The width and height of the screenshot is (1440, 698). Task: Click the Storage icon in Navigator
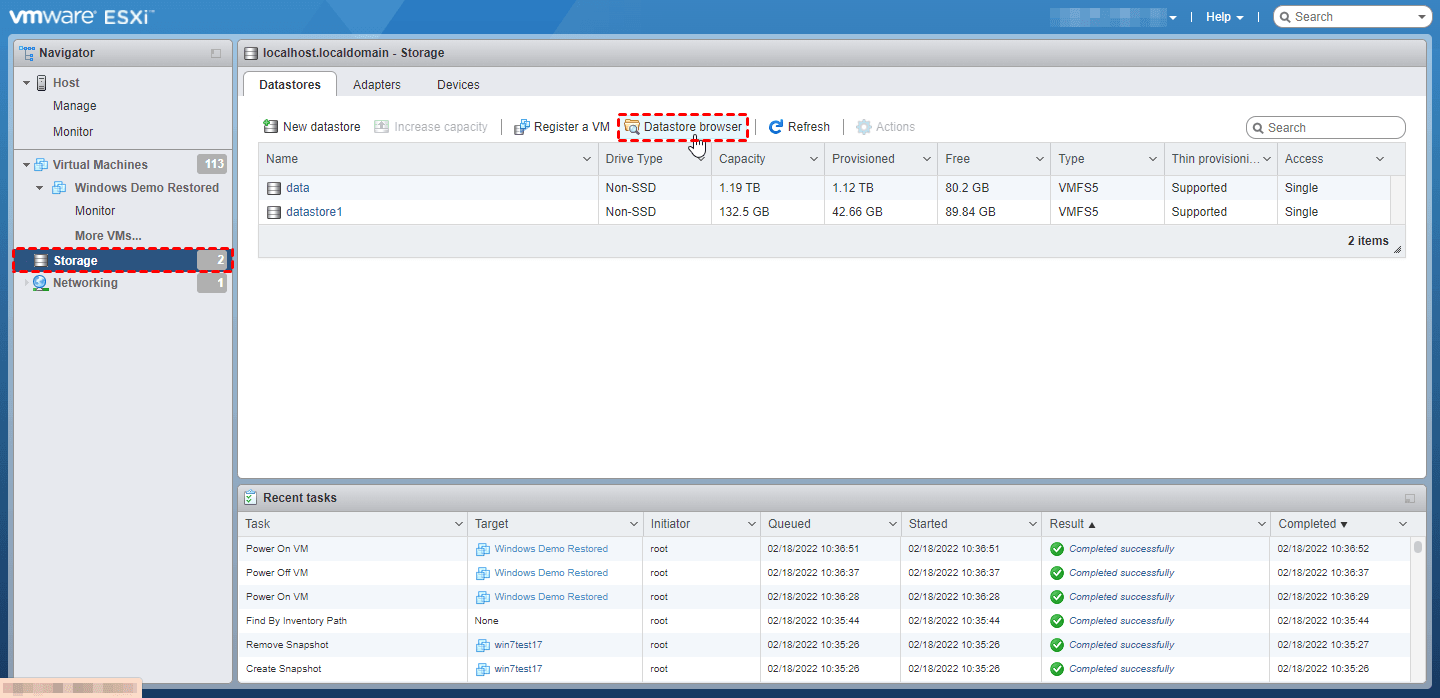coord(41,261)
